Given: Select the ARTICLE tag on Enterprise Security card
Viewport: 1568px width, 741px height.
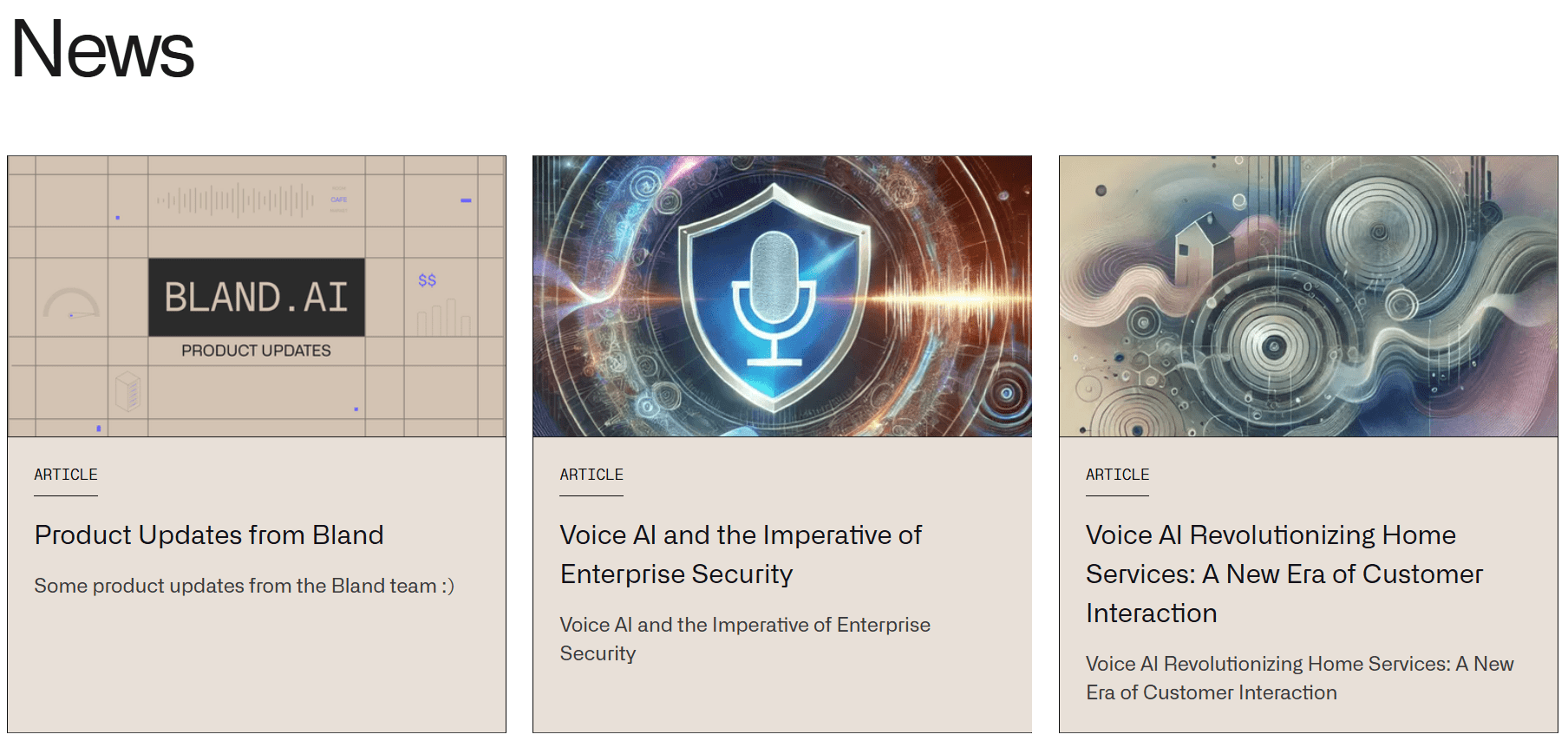Looking at the screenshot, I should [591, 475].
